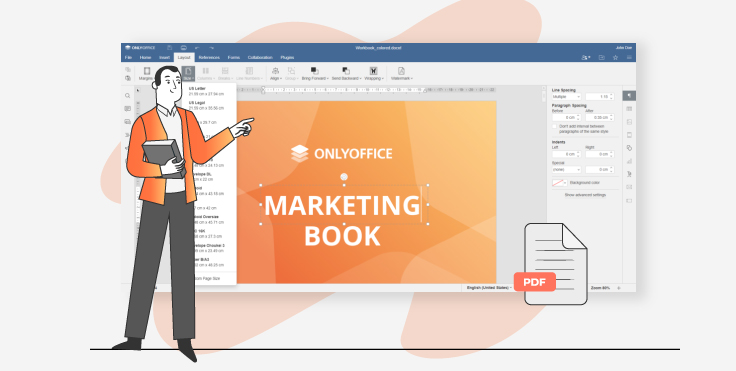
Task: Click the Paragraph Spacing Before input field
Action: [567, 117]
